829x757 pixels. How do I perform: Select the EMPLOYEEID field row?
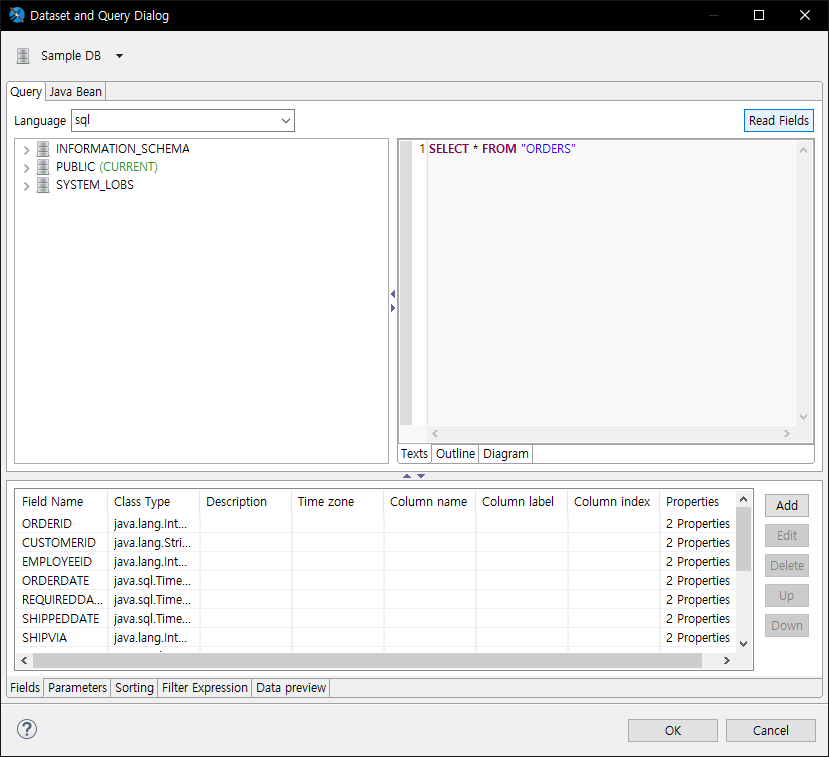(376, 562)
